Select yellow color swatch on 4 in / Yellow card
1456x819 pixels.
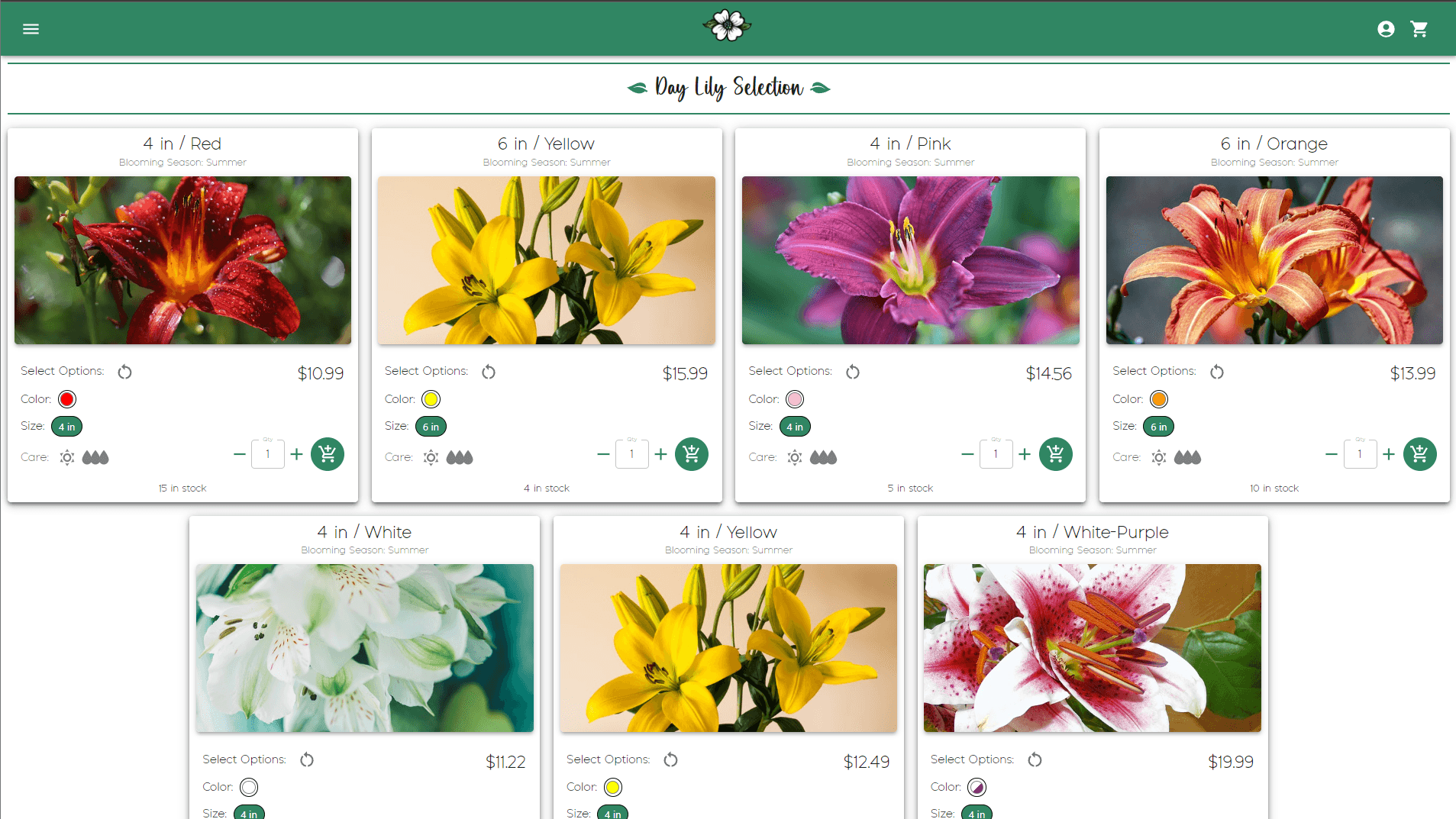click(613, 787)
